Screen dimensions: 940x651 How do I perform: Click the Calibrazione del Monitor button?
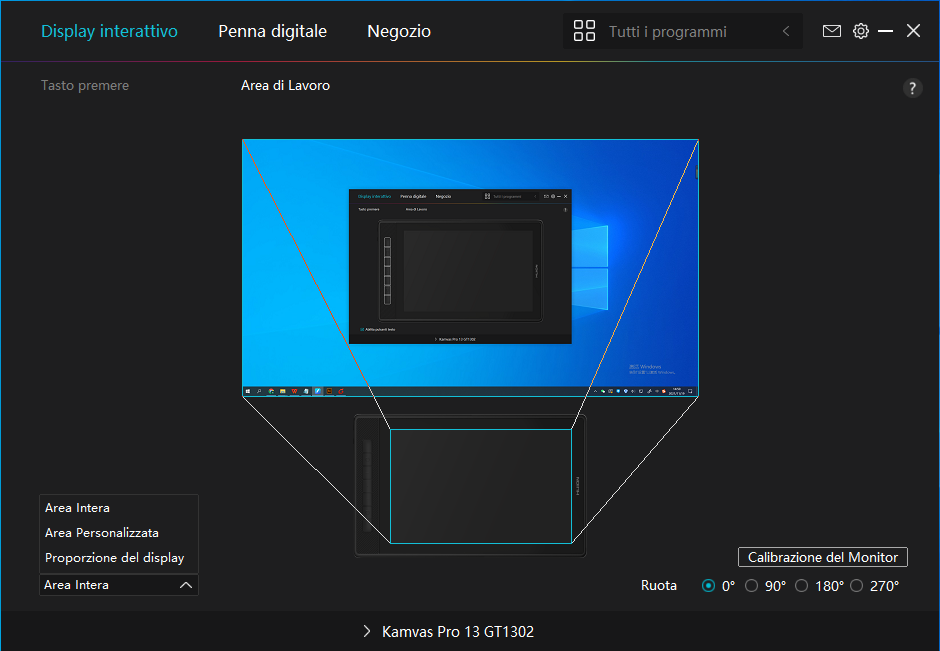(x=822, y=557)
